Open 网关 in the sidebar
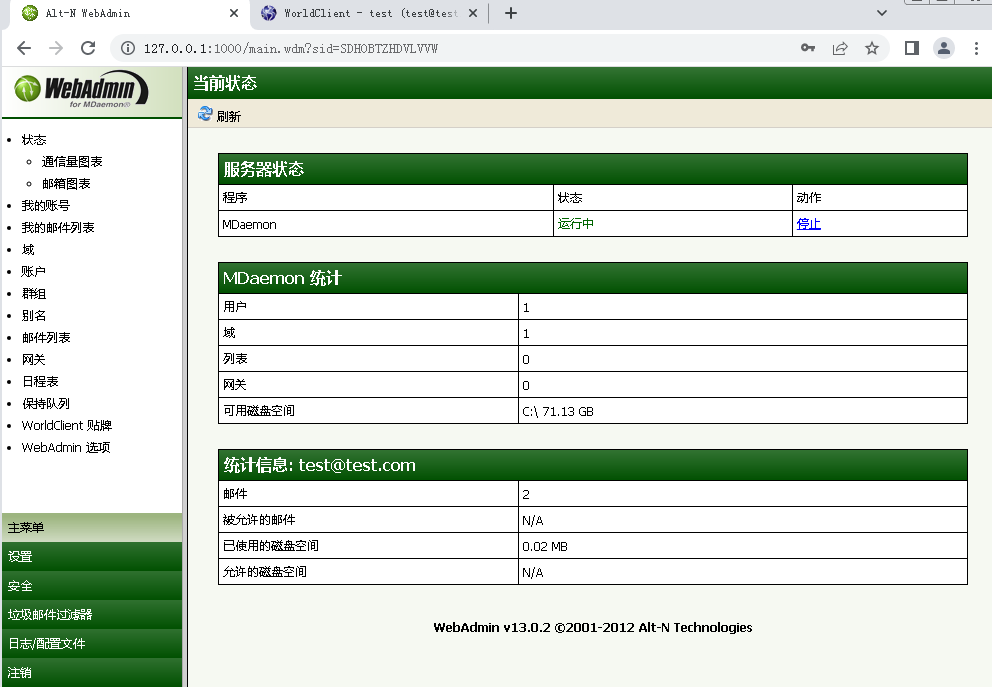Image resolution: width=992 pixels, height=687 pixels. [34, 360]
